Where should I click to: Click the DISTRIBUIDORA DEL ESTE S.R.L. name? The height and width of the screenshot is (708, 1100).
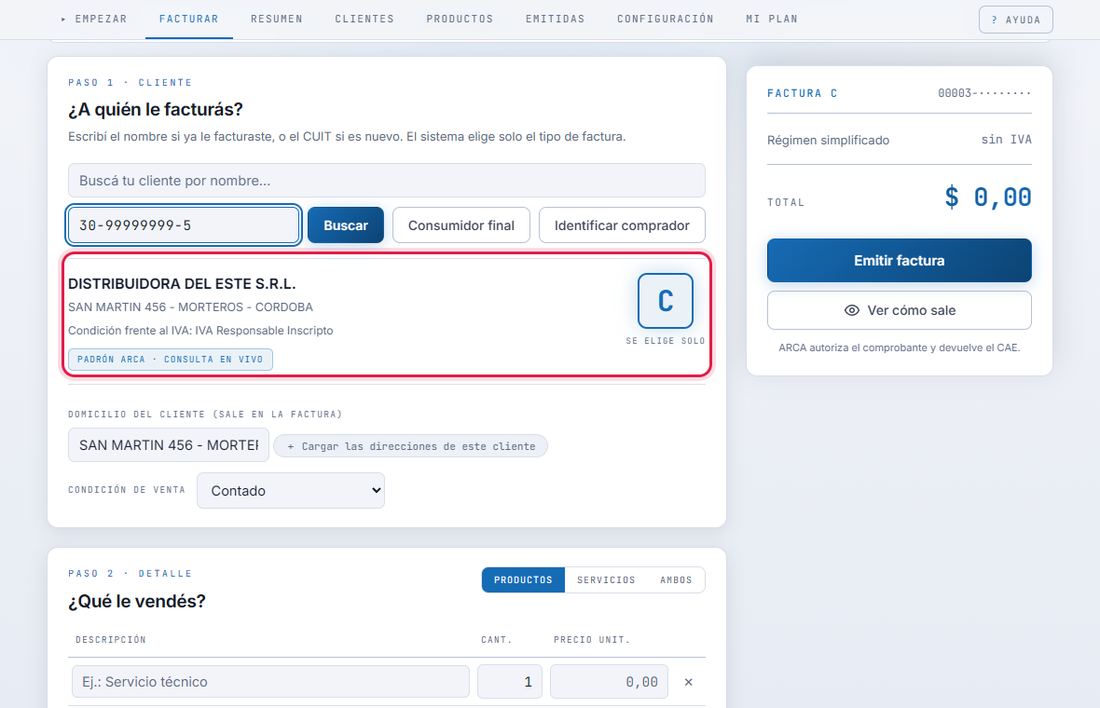182,283
